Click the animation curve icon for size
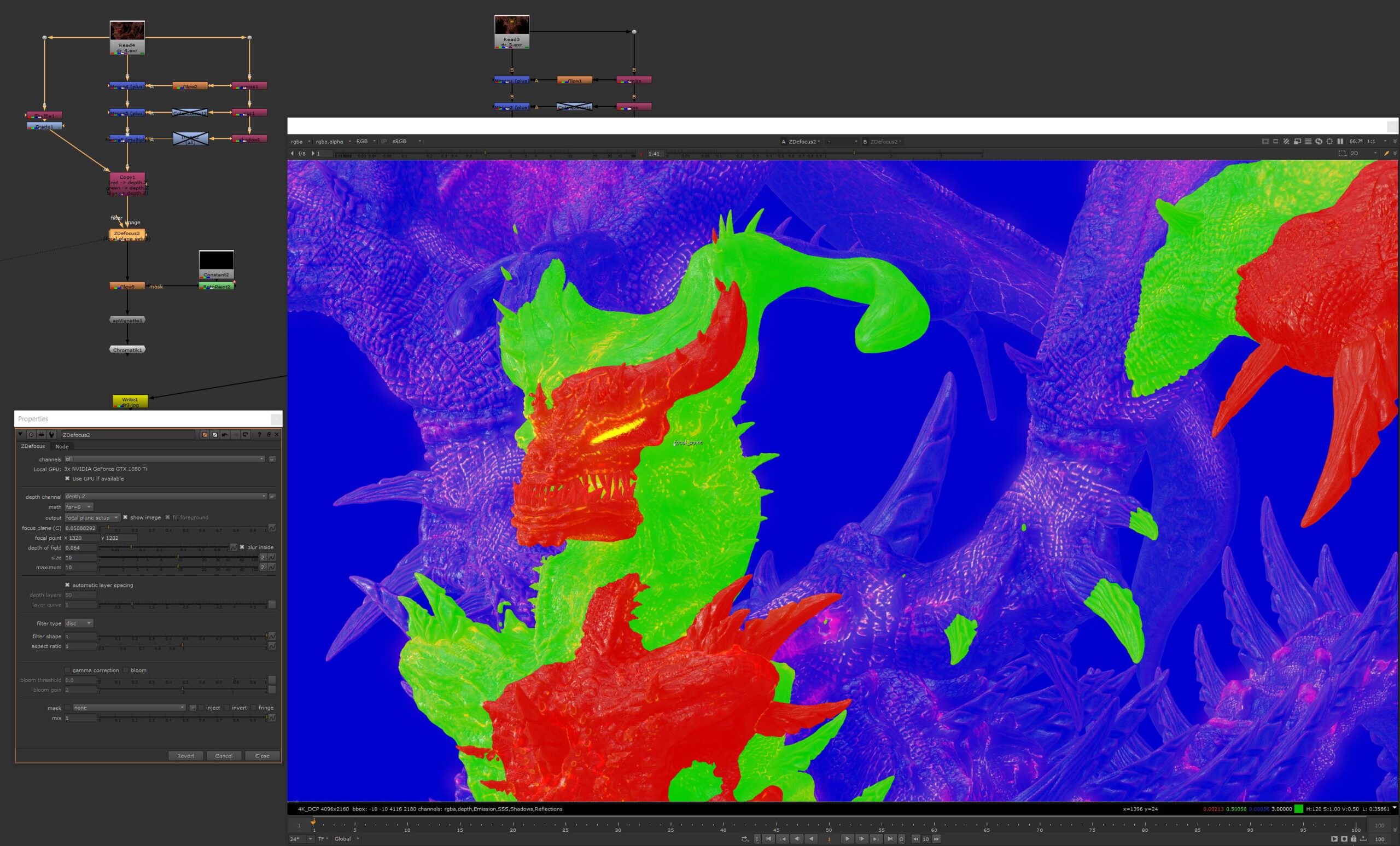This screenshot has width=1400, height=846. pos(272,557)
